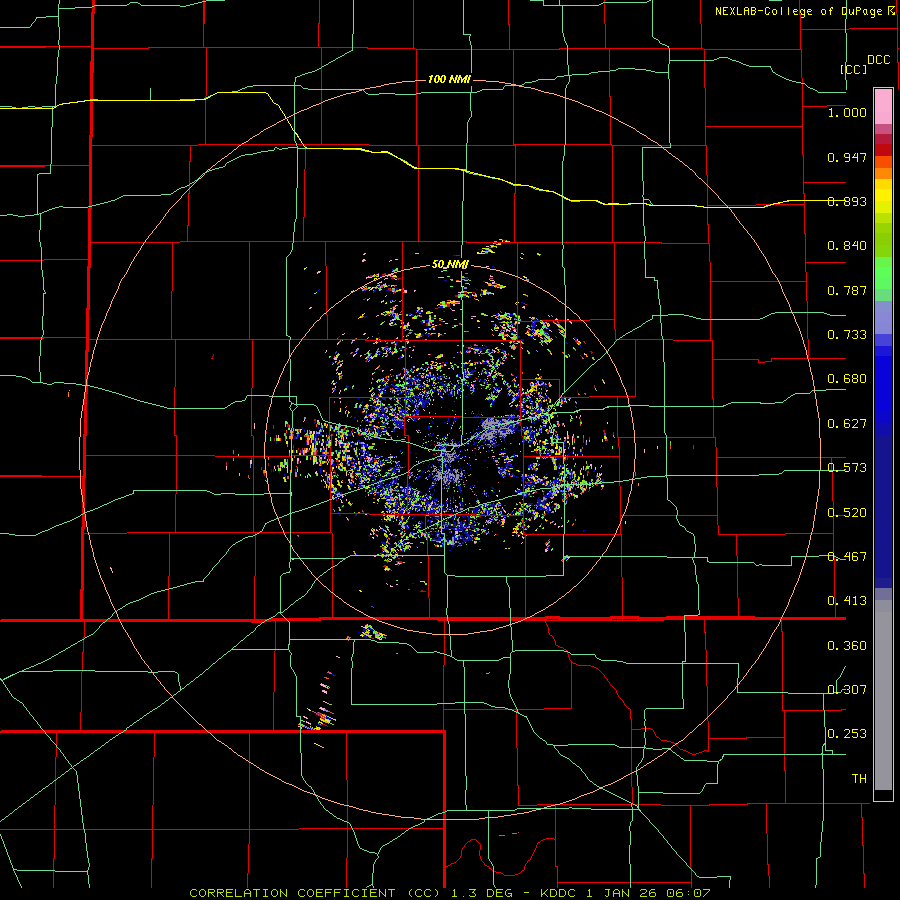Select the 0.680 scale label
This screenshot has height=900, width=900.
(x=847, y=379)
